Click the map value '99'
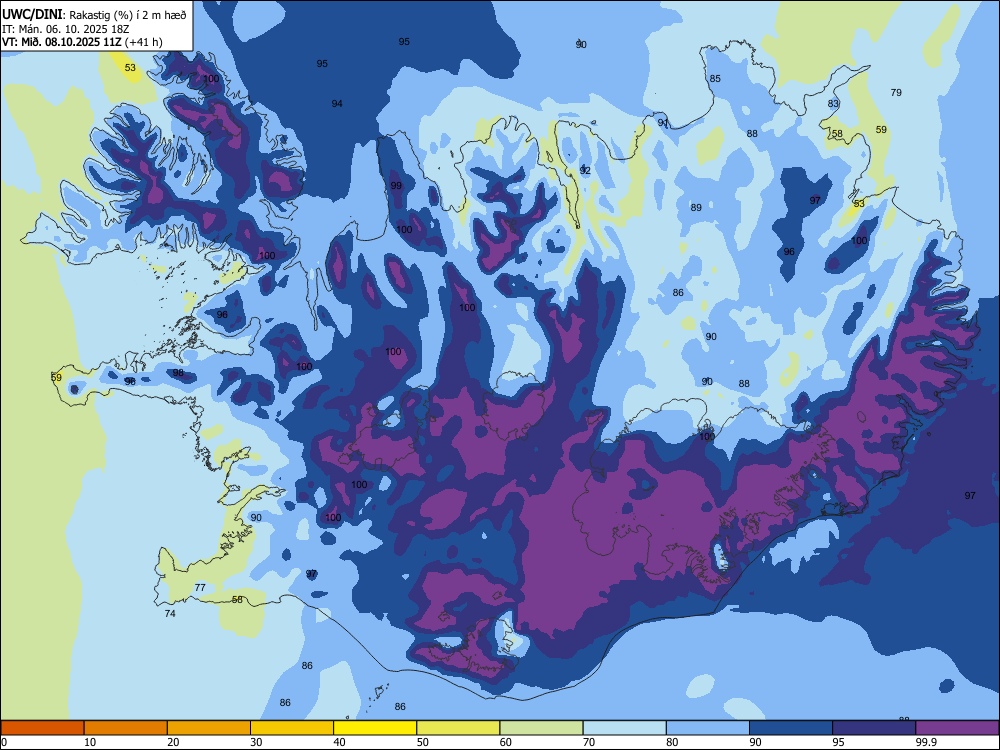This screenshot has height=750, width=1000. [x=396, y=186]
